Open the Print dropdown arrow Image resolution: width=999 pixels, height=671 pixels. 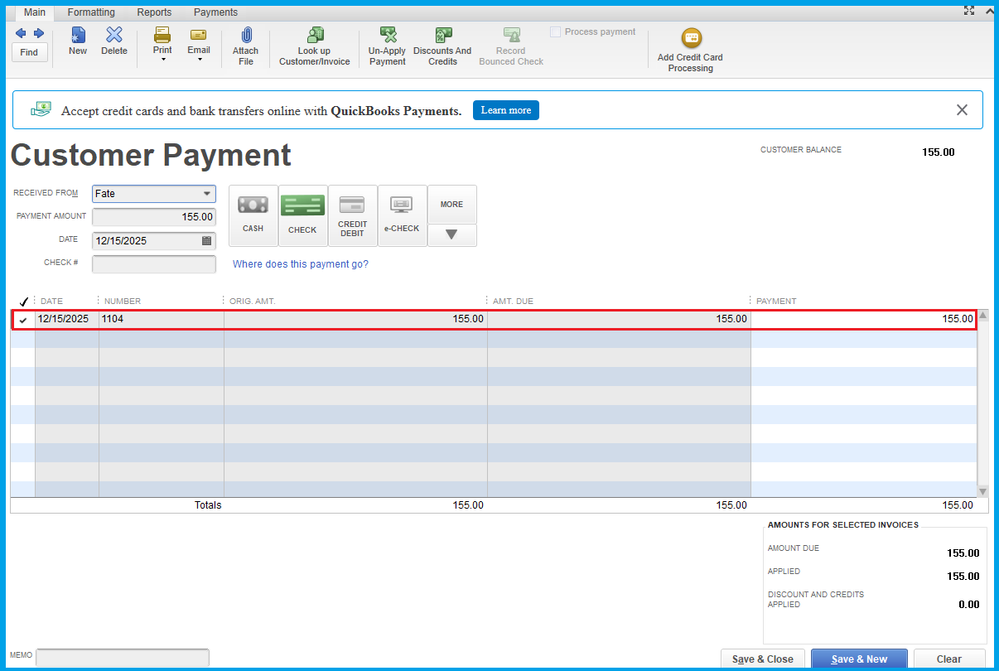click(x=162, y=60)
